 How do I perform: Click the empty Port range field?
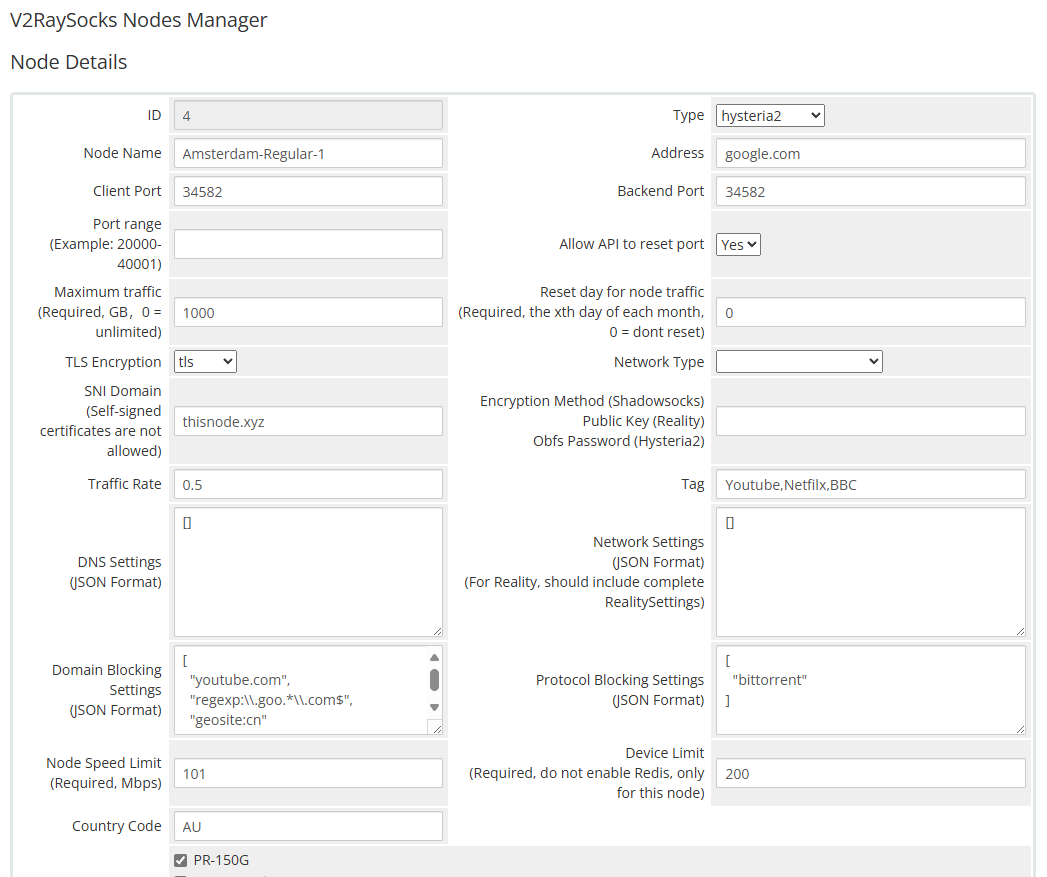[x=308, y=244]
